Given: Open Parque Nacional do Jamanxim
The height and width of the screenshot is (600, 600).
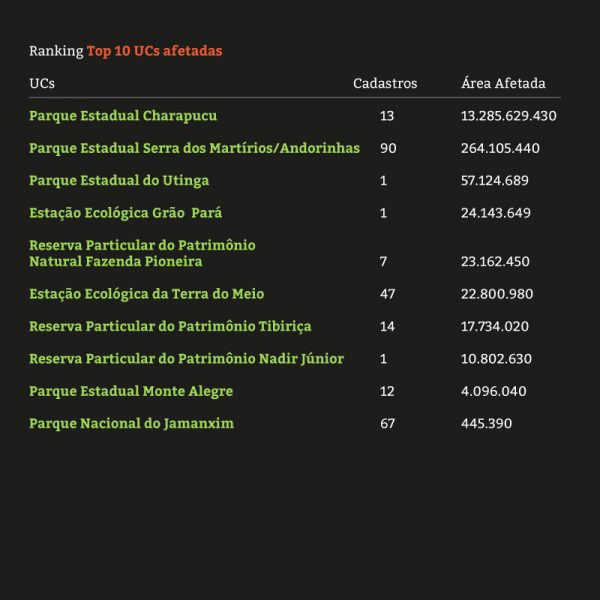Looking at the screenshot, I should click(x=131, y=423).
